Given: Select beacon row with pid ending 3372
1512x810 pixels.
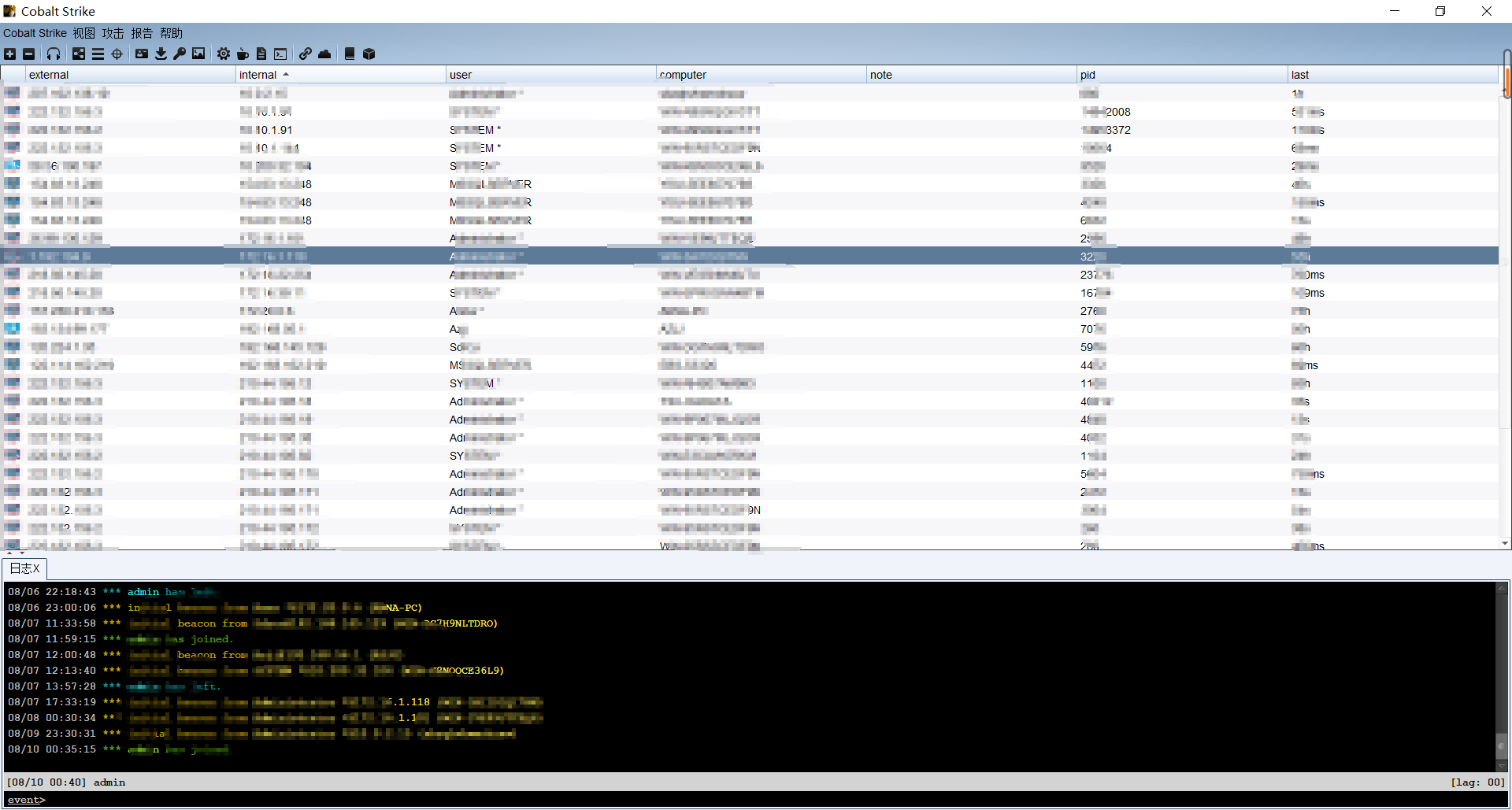Looking at the screenshot, I should (x=750, y=130).
